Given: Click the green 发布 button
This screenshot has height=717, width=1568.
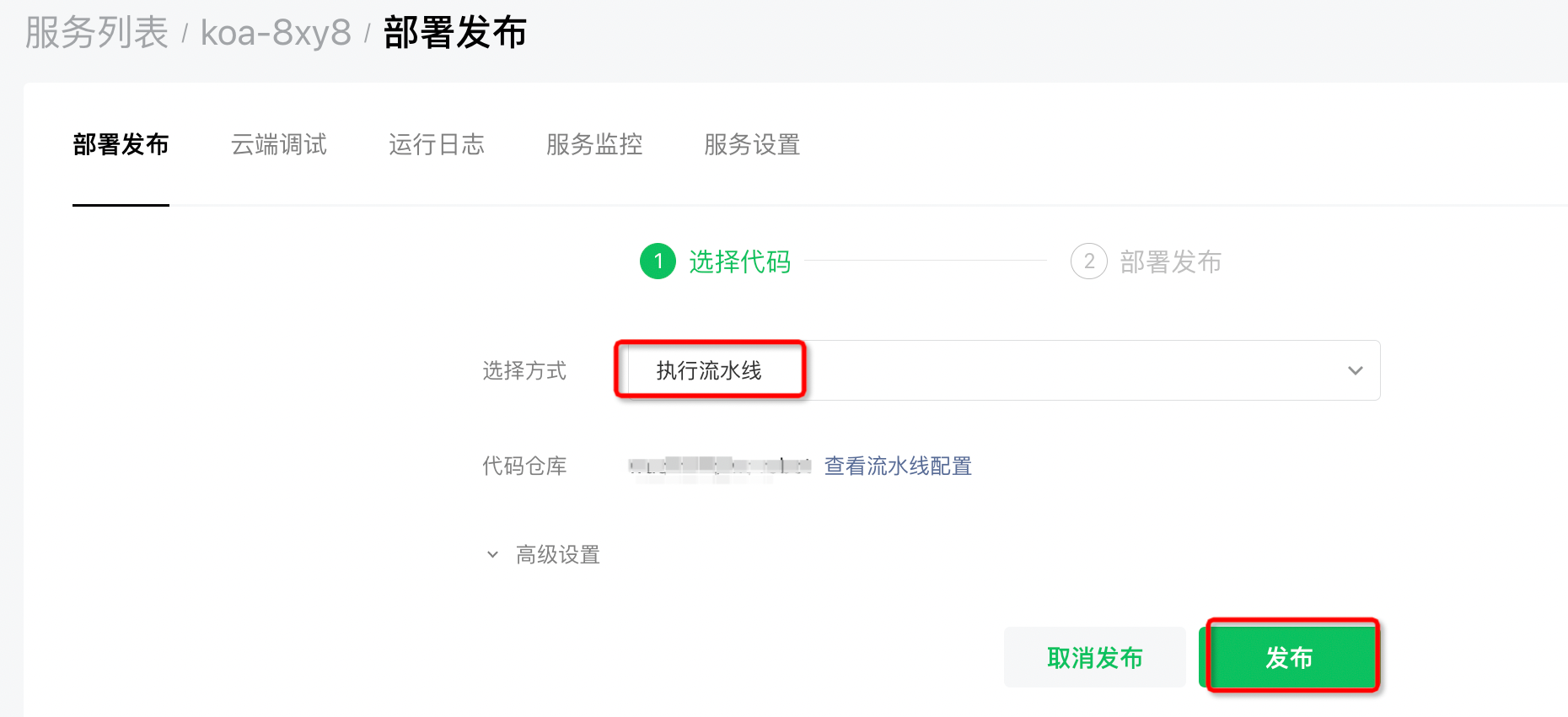Looking at the screenshot, I should click(1289, 657).
